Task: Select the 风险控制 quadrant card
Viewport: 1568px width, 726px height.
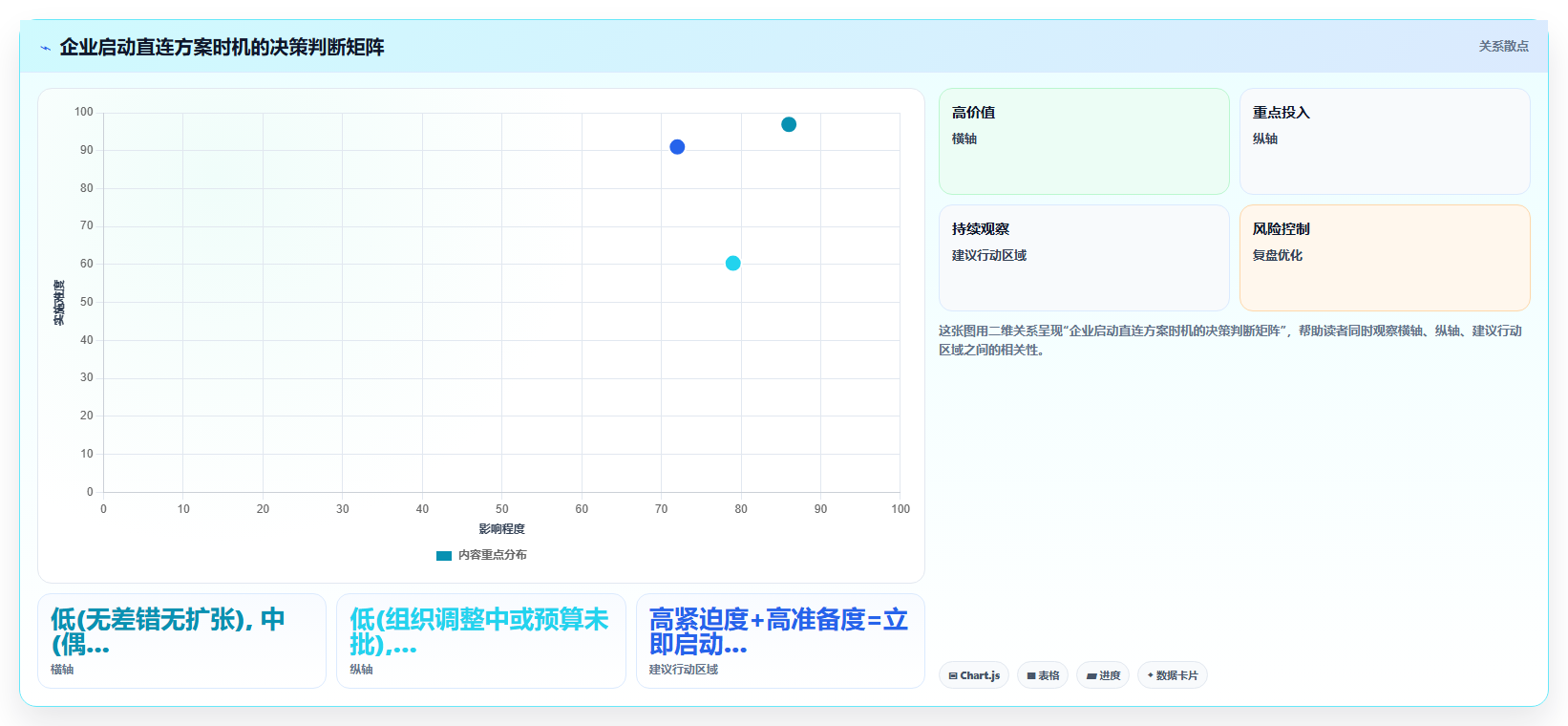Action: point(1385,258)
